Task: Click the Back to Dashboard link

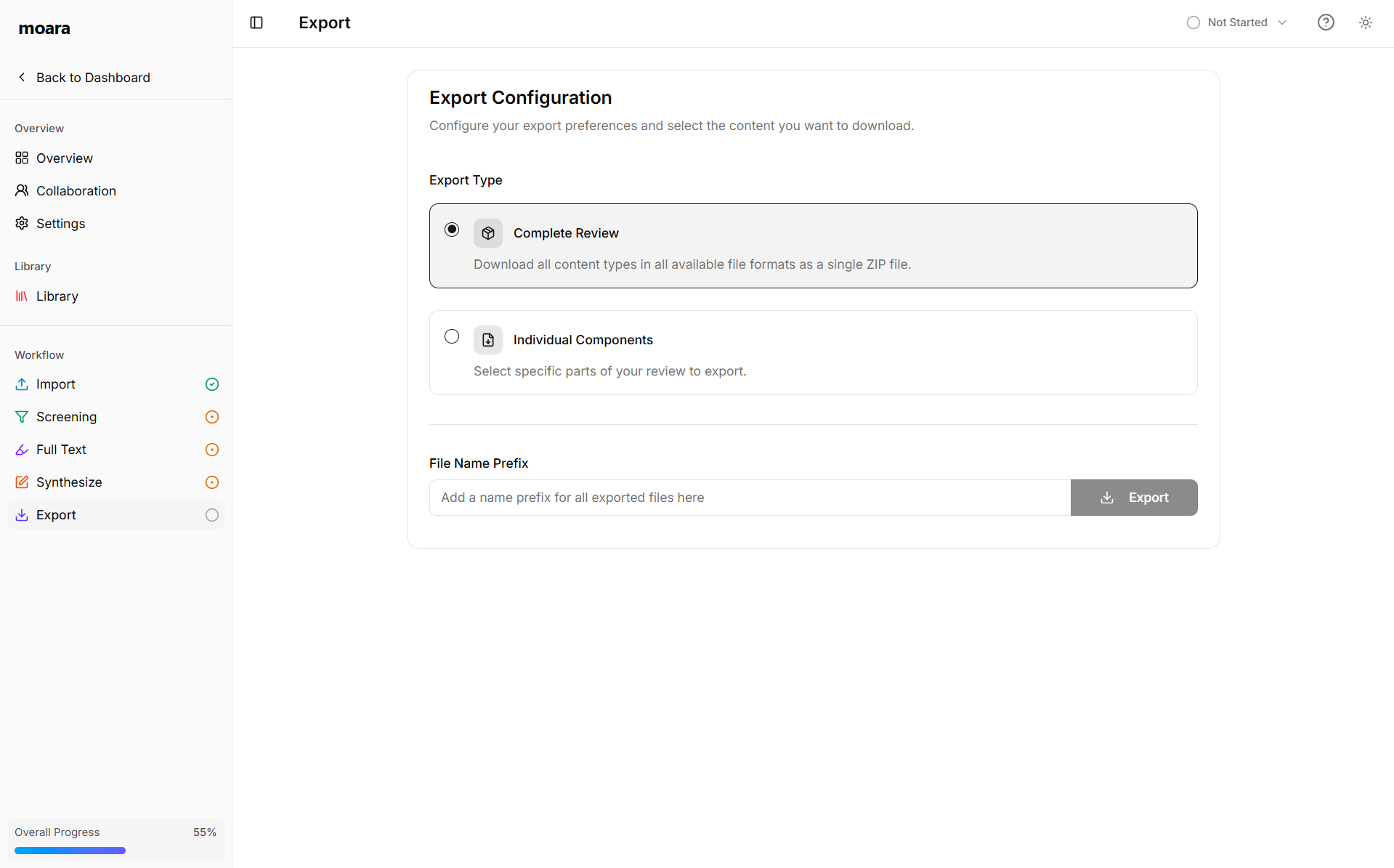Action: pyautogui.click(x=92, y=77)
